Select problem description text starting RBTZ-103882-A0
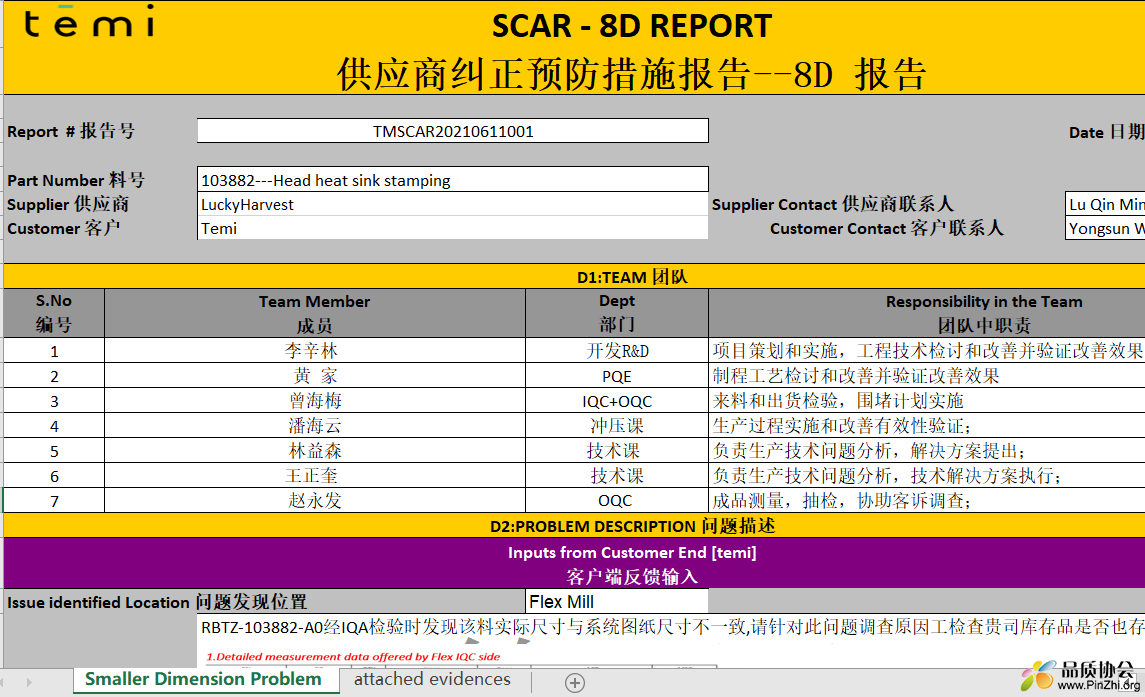The height and width of the screenshot is (697, 1145). [672, 626]
